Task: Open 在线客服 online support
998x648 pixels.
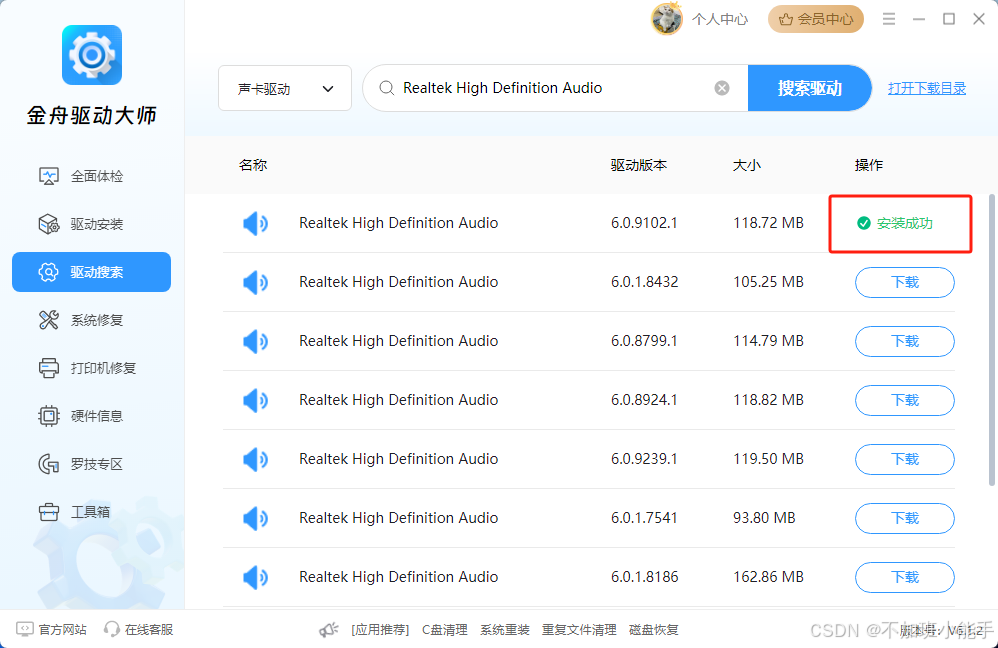Action: pos(138,630)
